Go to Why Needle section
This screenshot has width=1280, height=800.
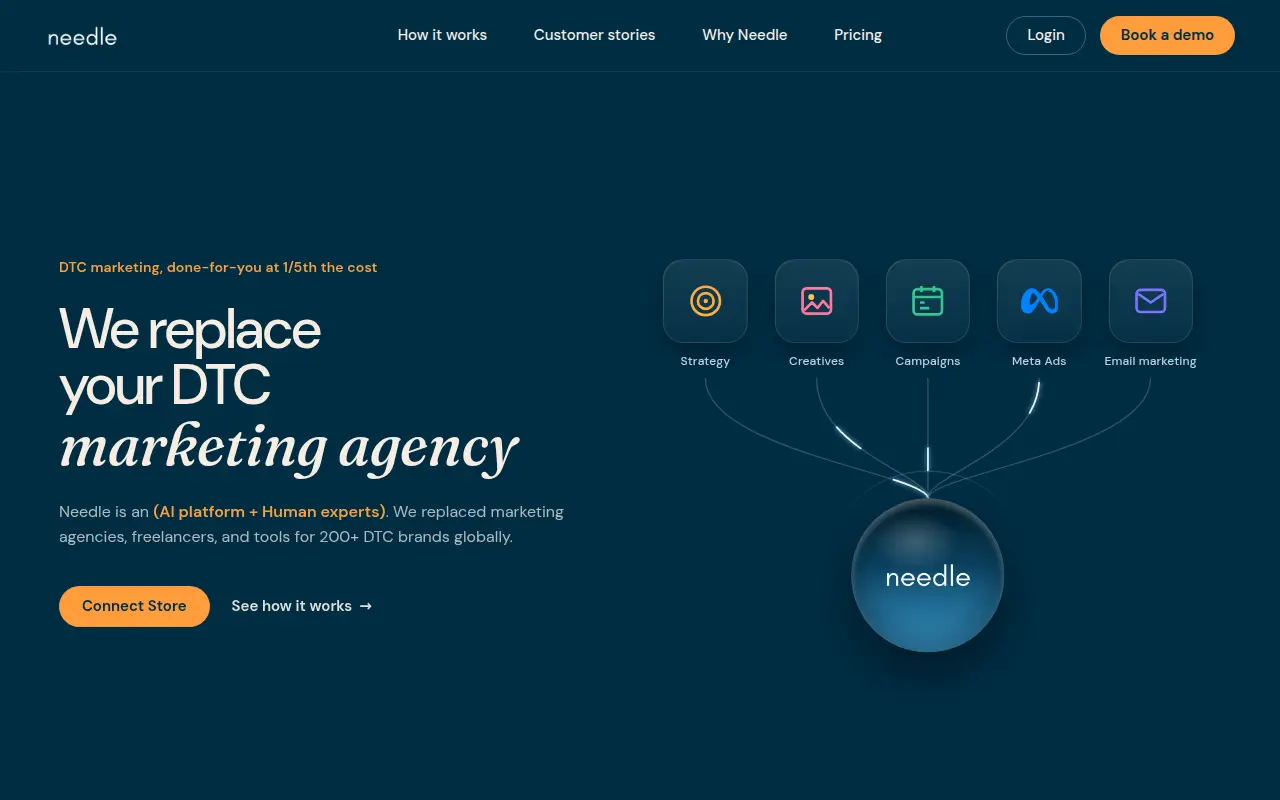[x=745, y=35]
